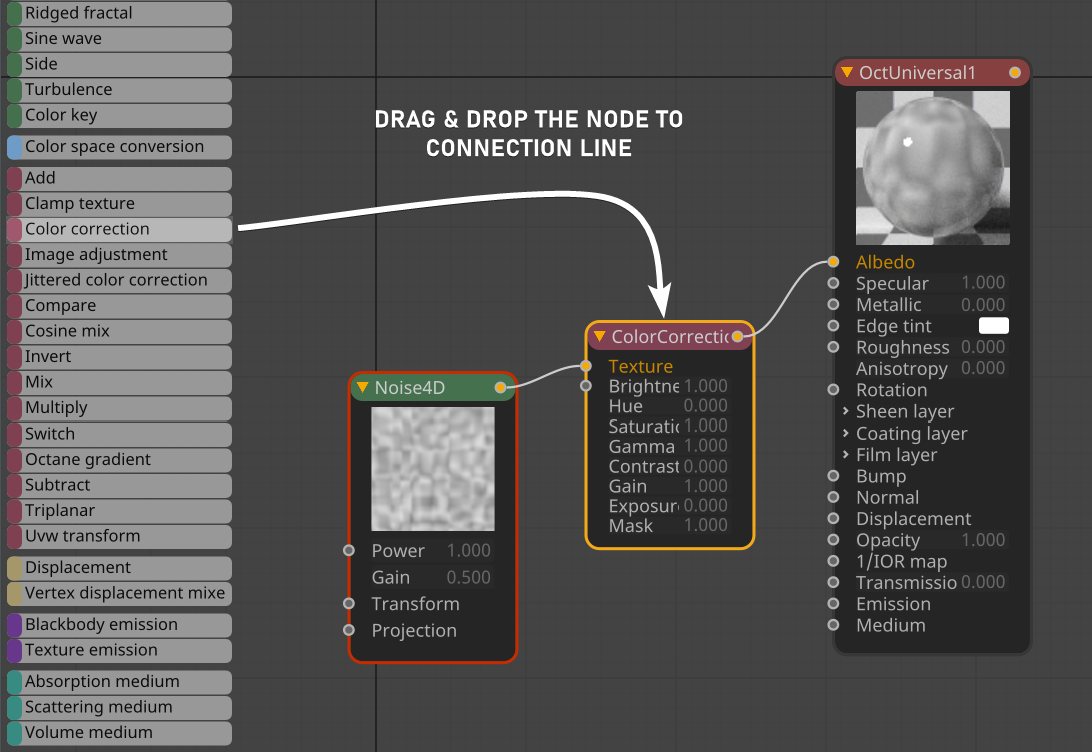Expand the Film layer section
Image resolution: width=1092 pixels, height=752 pixels.
click(x=846, y=455)
